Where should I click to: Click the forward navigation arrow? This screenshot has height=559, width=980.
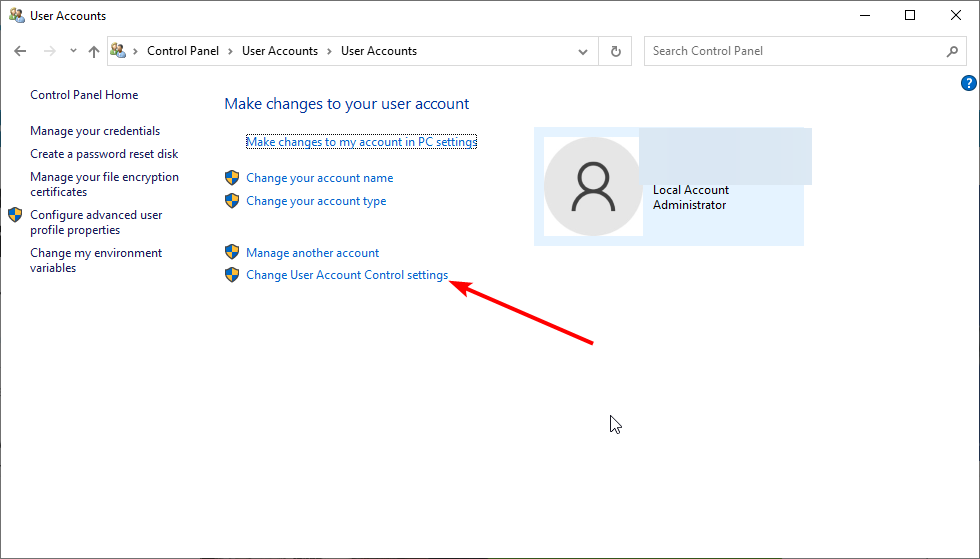pyautogui.click(x=49, y=51)
